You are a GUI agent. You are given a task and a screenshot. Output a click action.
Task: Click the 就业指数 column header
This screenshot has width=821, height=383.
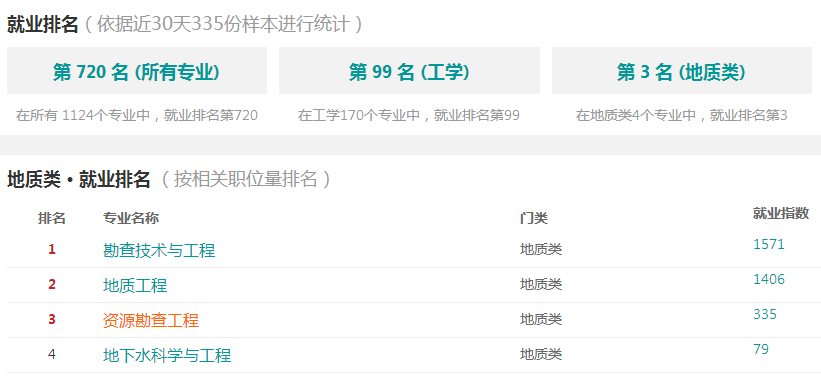781,213
